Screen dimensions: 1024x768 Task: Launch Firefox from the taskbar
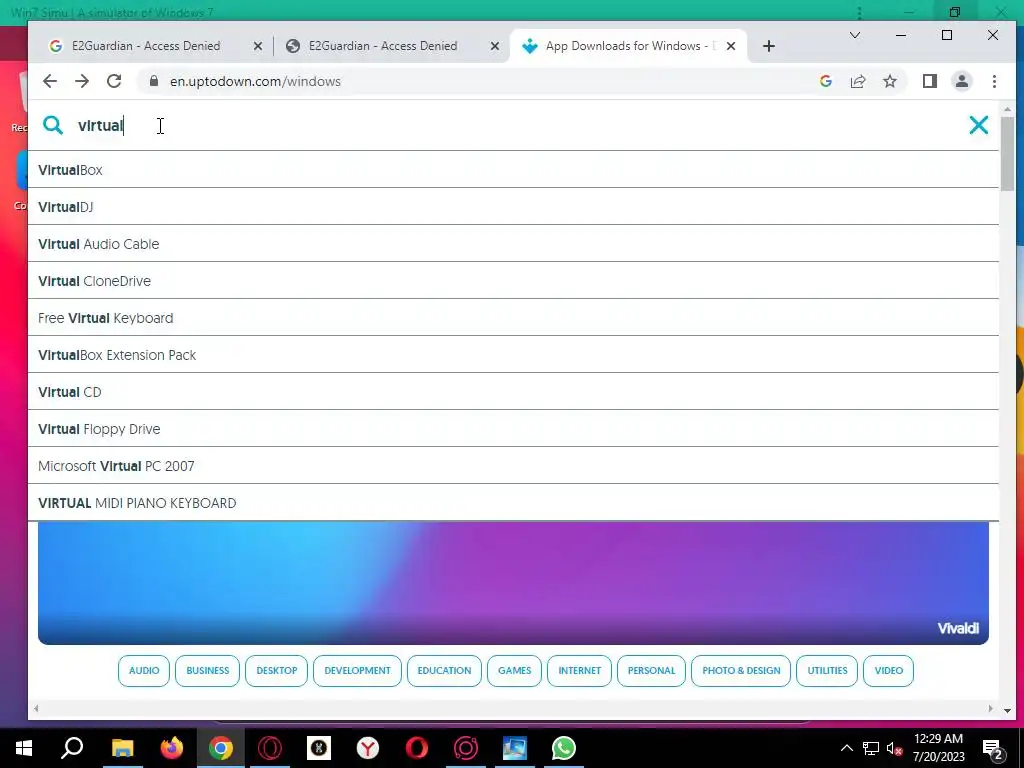pyautogui.click(x=172, y=748)
